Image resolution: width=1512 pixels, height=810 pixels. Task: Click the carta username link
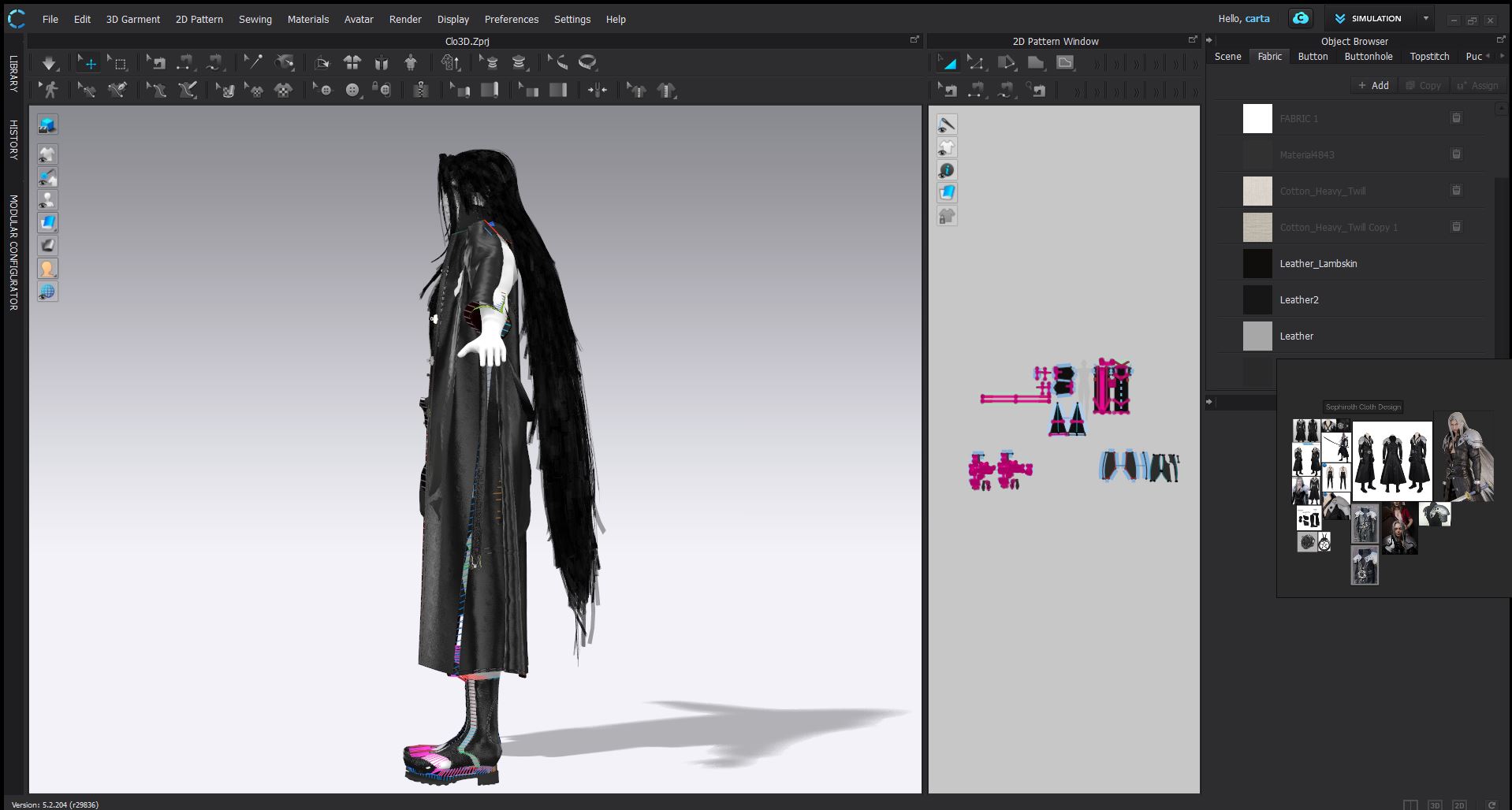1257,18
